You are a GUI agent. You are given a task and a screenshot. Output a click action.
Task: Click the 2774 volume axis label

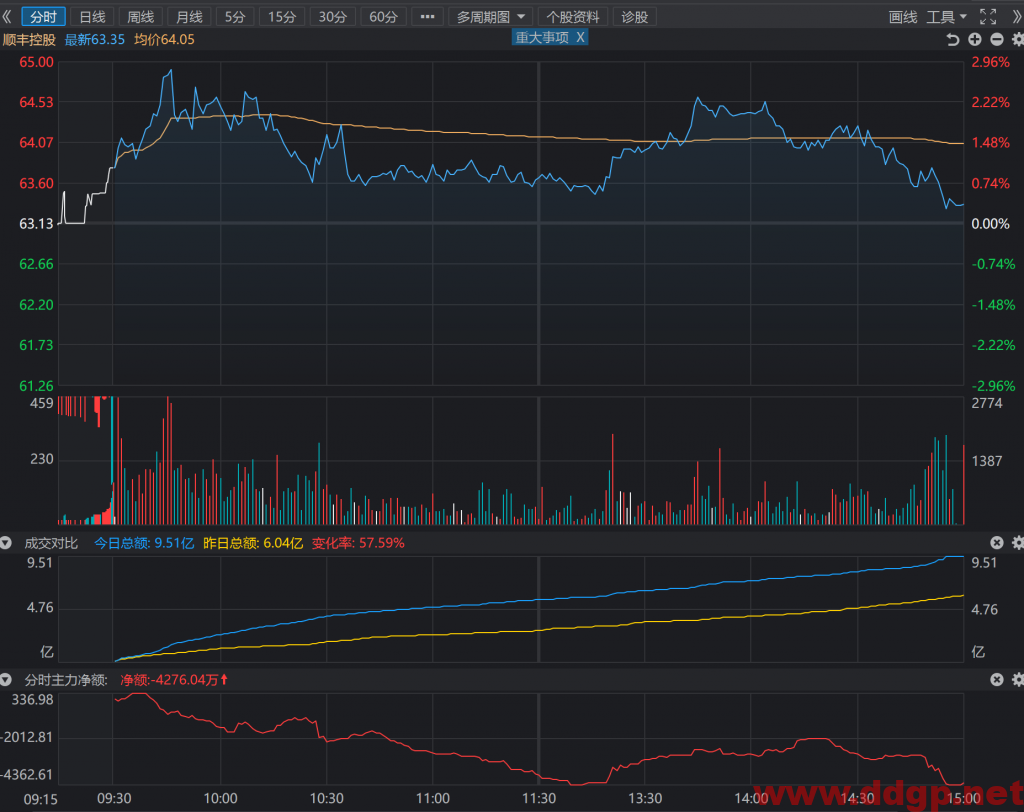[987, 404]
